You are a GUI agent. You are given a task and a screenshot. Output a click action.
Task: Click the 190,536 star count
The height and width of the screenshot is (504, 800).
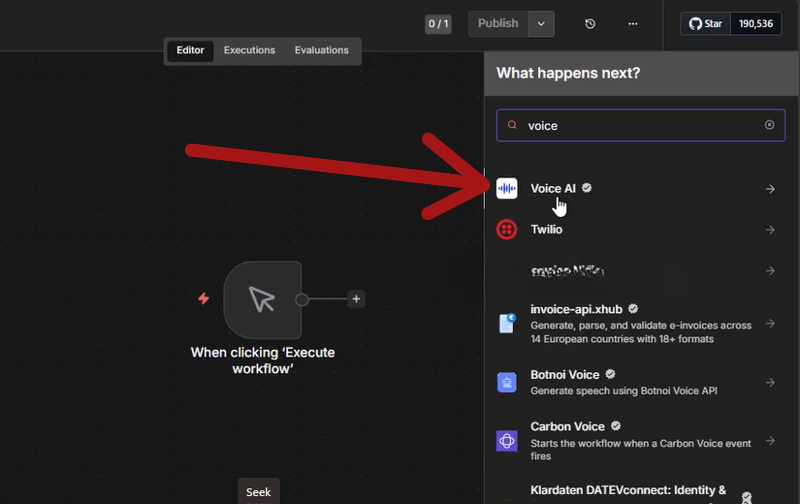(x=756, y=23)
